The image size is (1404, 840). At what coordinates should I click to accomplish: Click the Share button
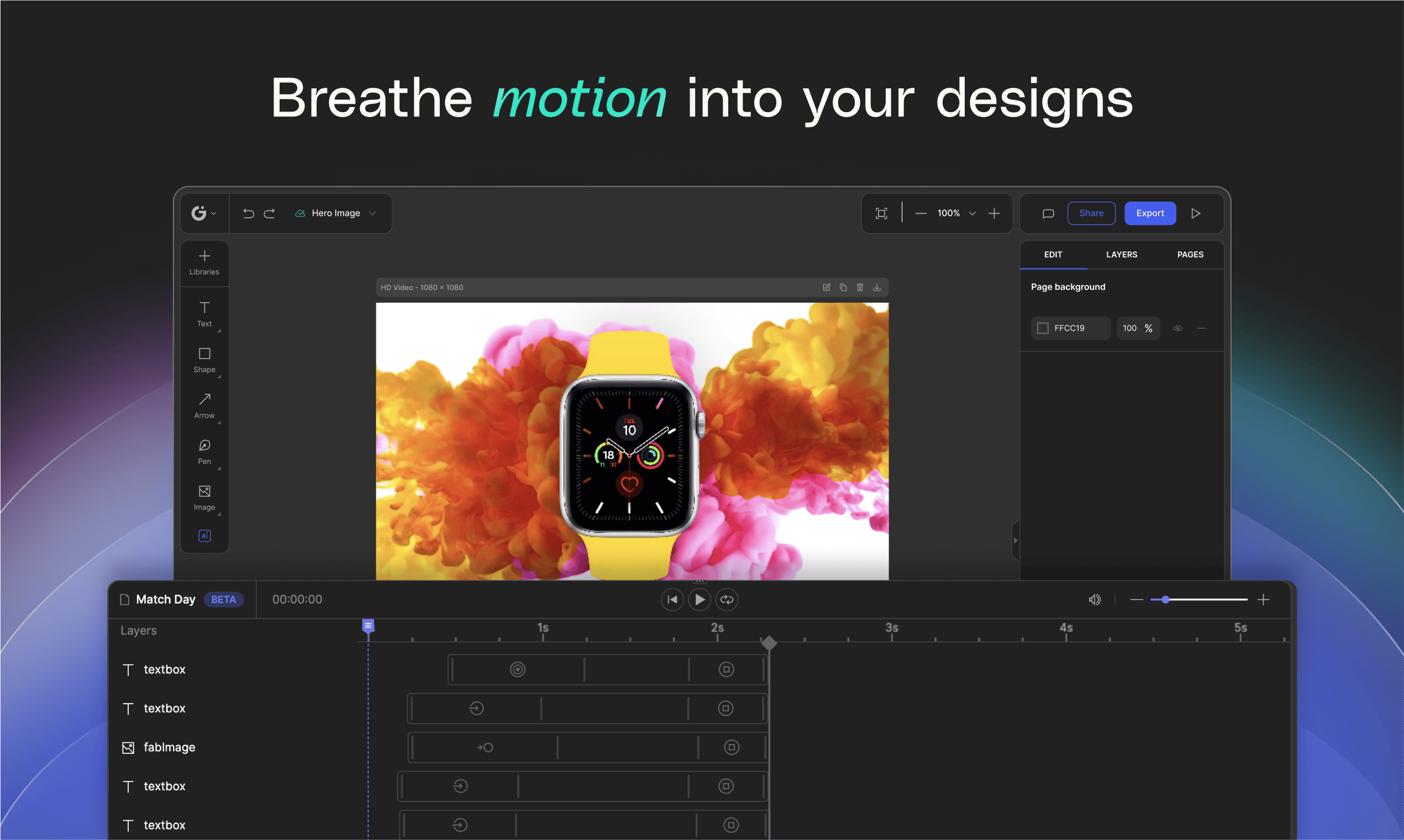point(1091,213)
